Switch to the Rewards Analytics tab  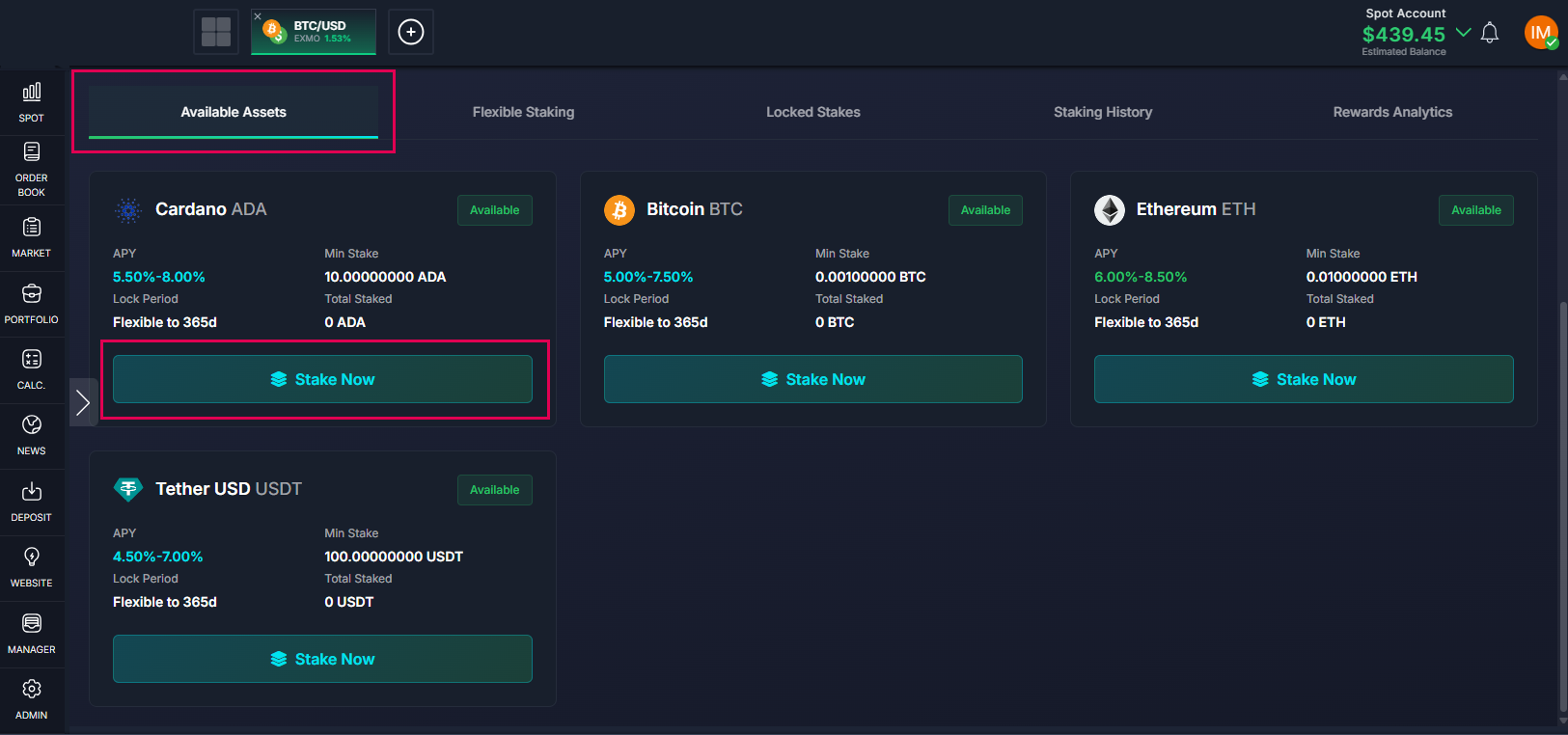click(x=1391, y=112)
